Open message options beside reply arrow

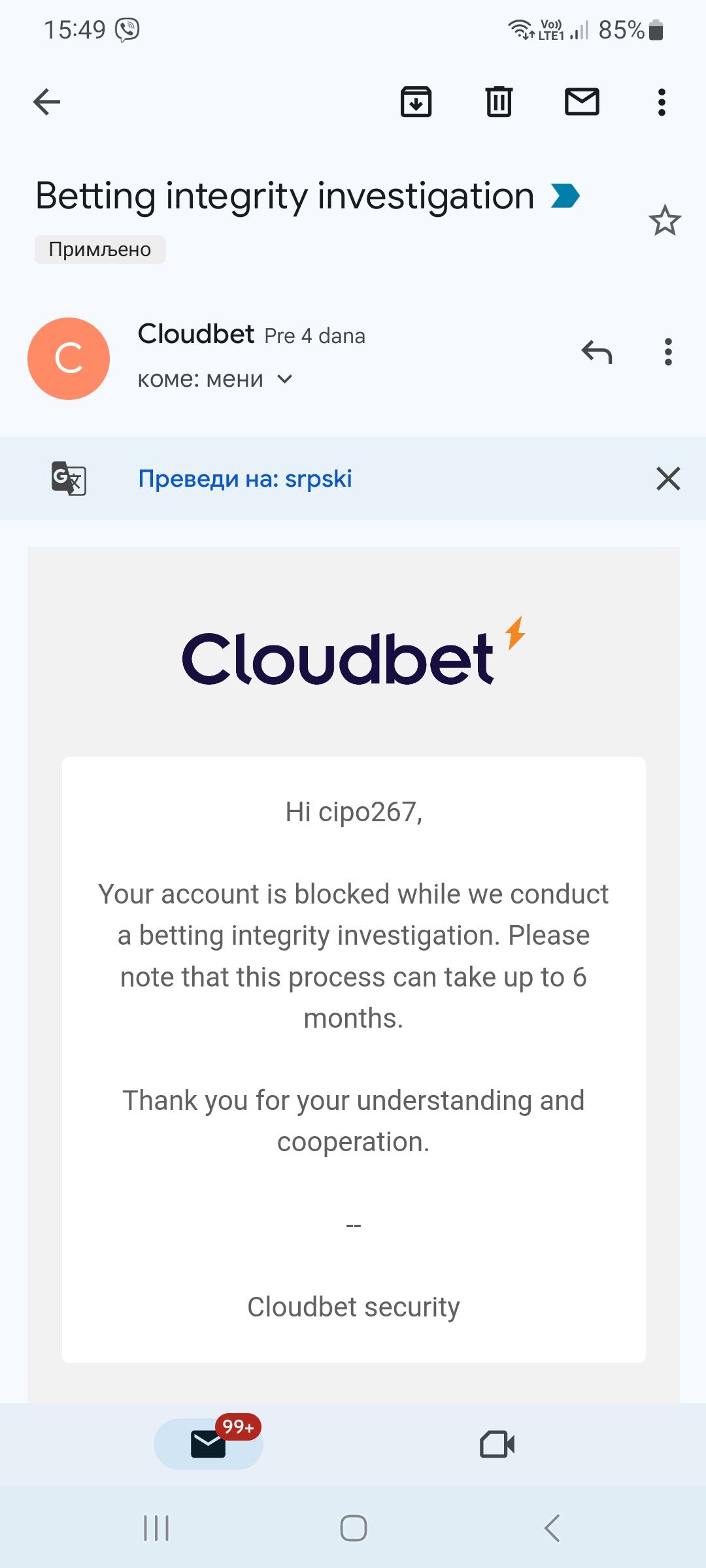[667, 352]
